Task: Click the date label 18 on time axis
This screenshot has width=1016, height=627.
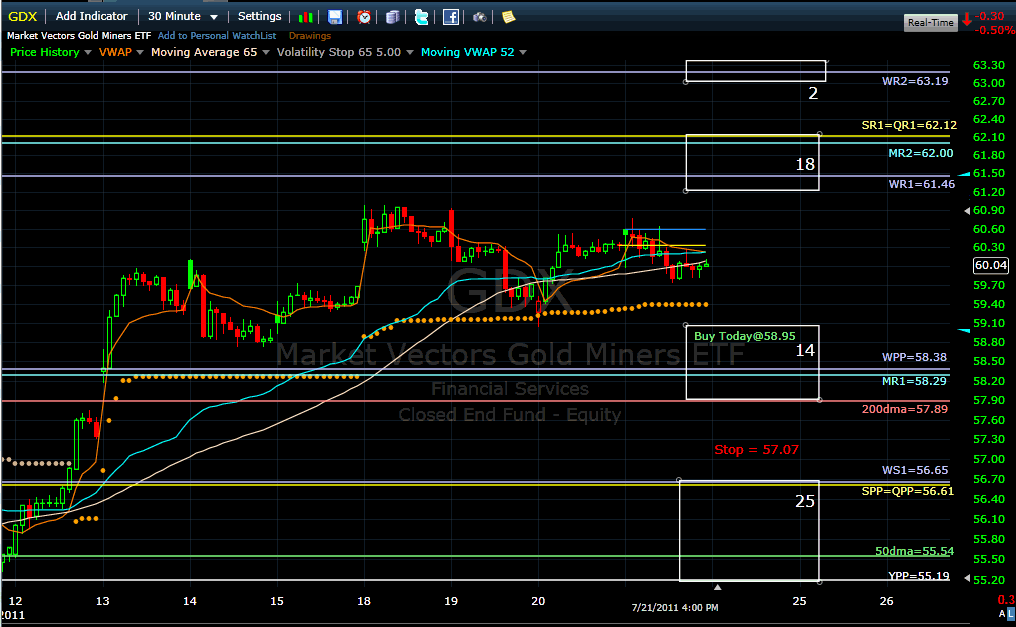Action: coord(364,601)
